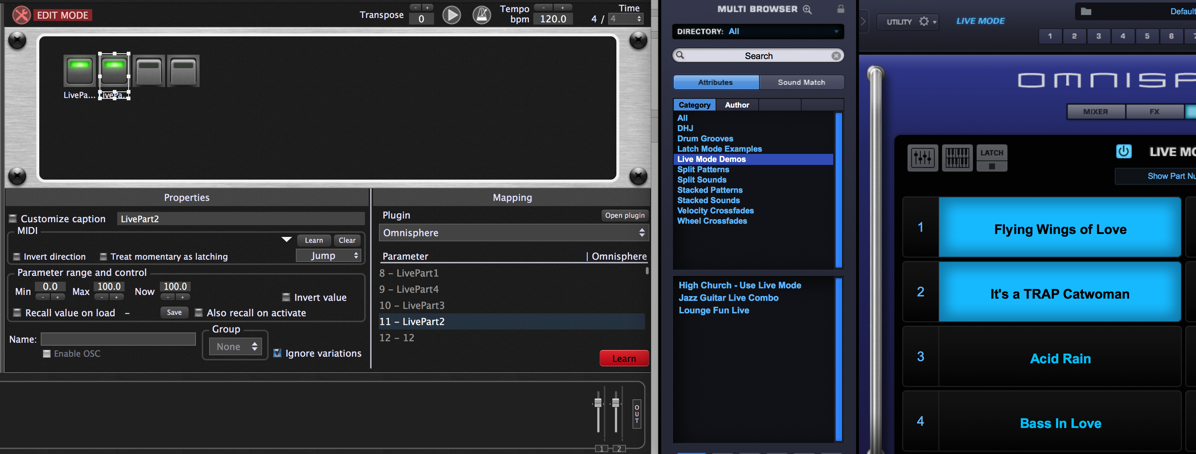Start playback with the play button
The image size is (1196, 454).
pos(452,14)
